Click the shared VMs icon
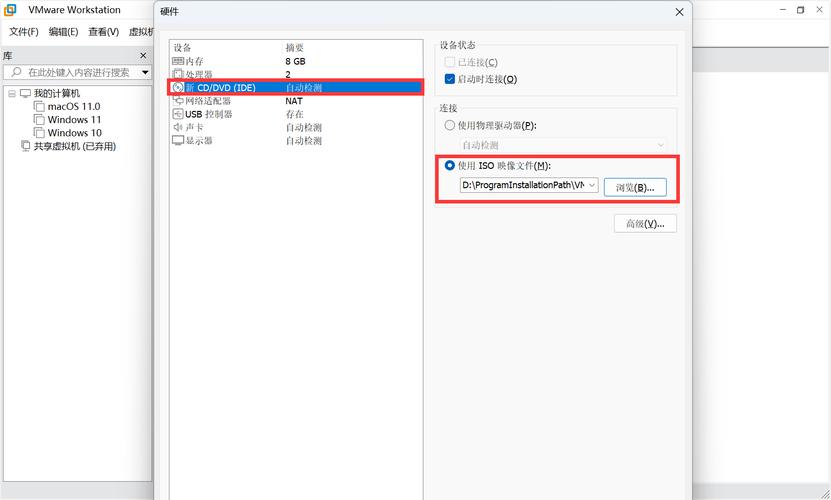 [25, 146]
